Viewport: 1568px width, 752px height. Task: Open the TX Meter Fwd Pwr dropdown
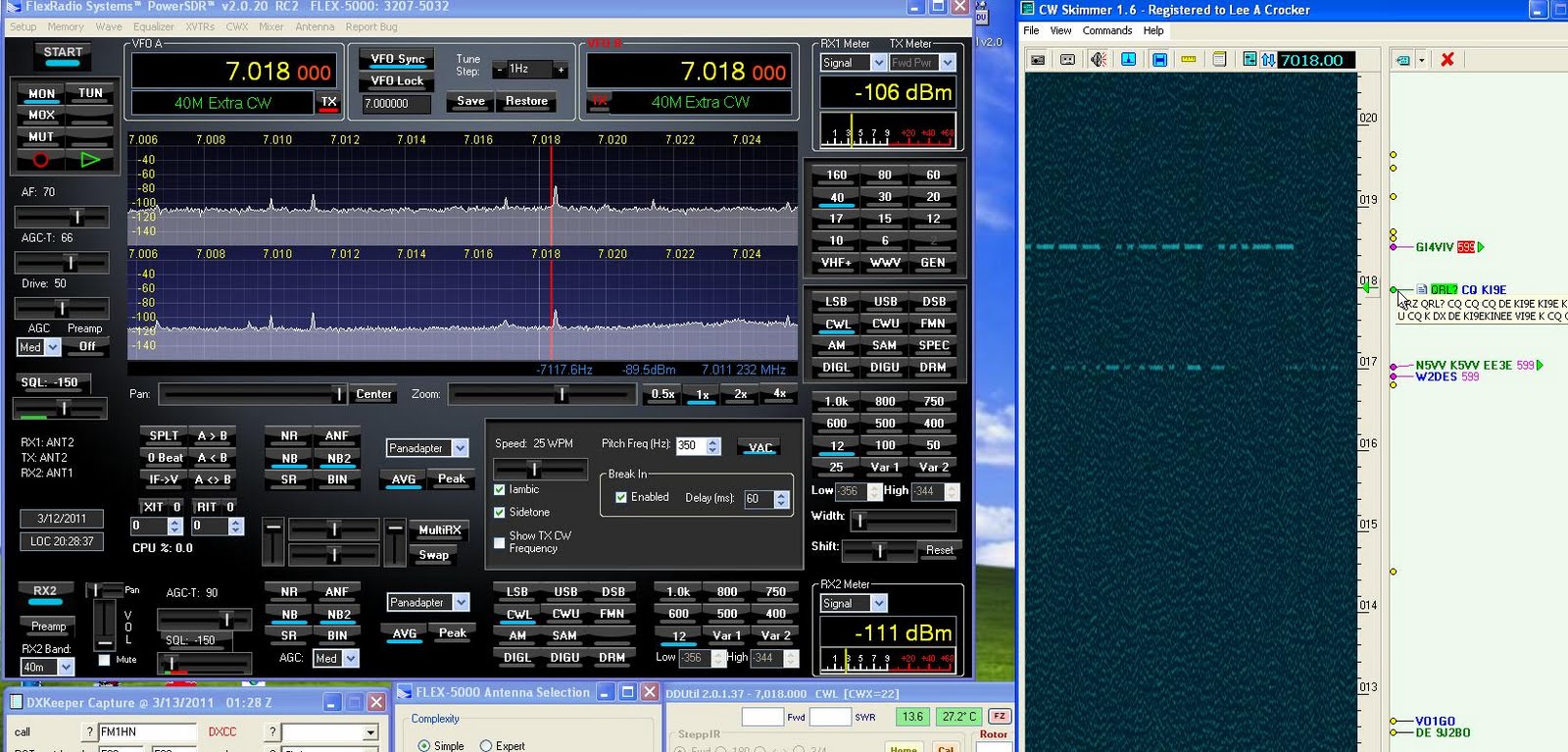[948, 63]
